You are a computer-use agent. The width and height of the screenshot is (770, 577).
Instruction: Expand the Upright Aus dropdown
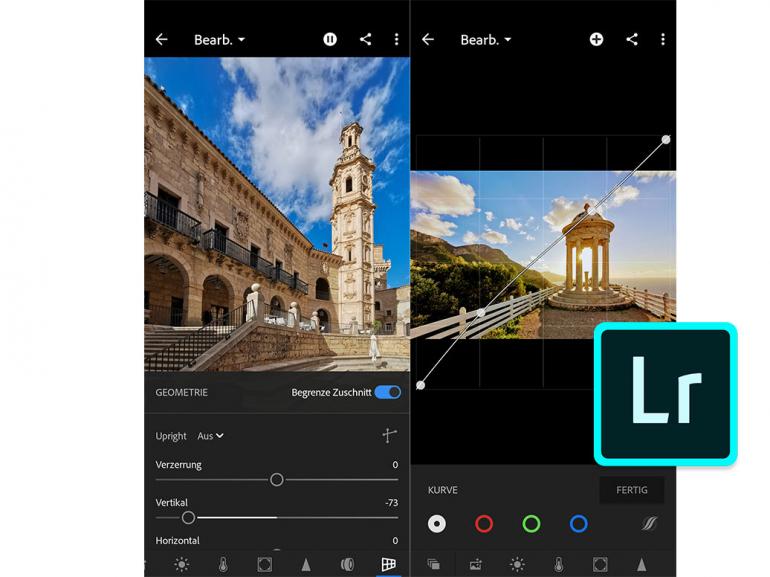click(x=211, y=436)
